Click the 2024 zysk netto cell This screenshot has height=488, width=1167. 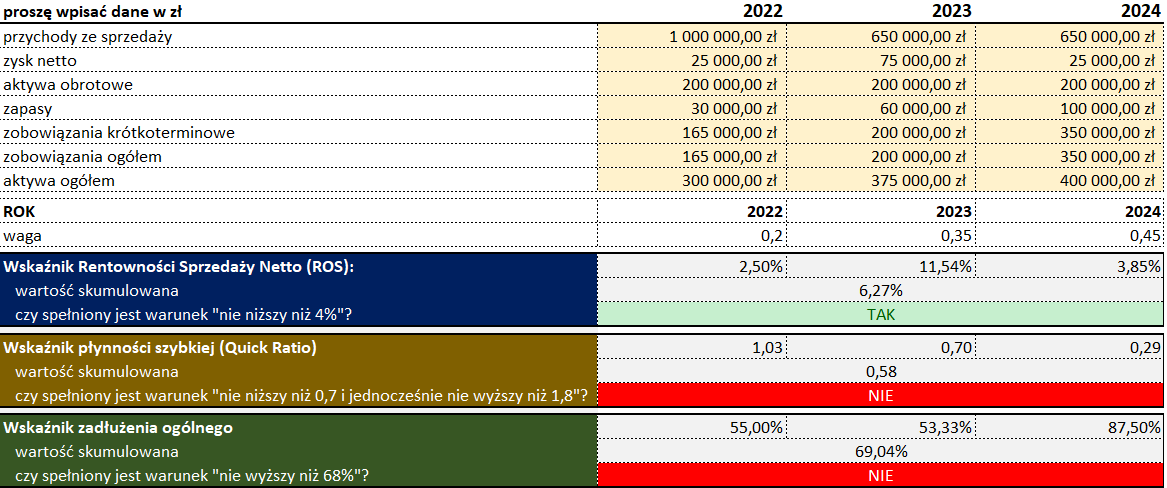[x=1069, y=60]
